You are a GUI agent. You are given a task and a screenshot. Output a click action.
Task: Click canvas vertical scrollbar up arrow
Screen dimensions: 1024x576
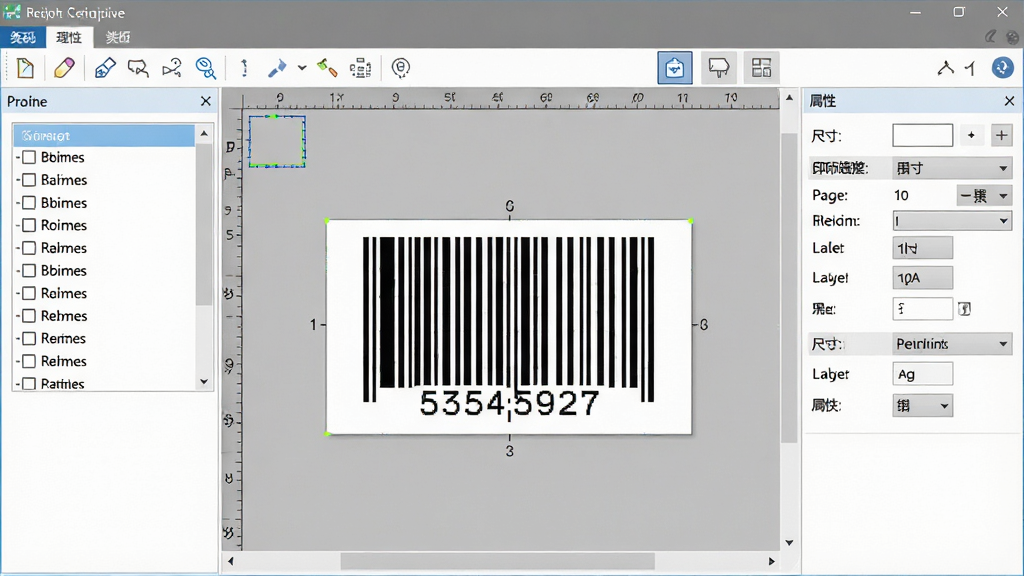click(789, 98)
